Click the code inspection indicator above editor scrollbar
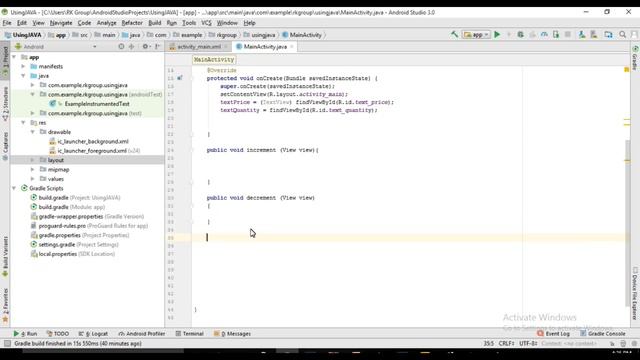 tap(627, 70)
